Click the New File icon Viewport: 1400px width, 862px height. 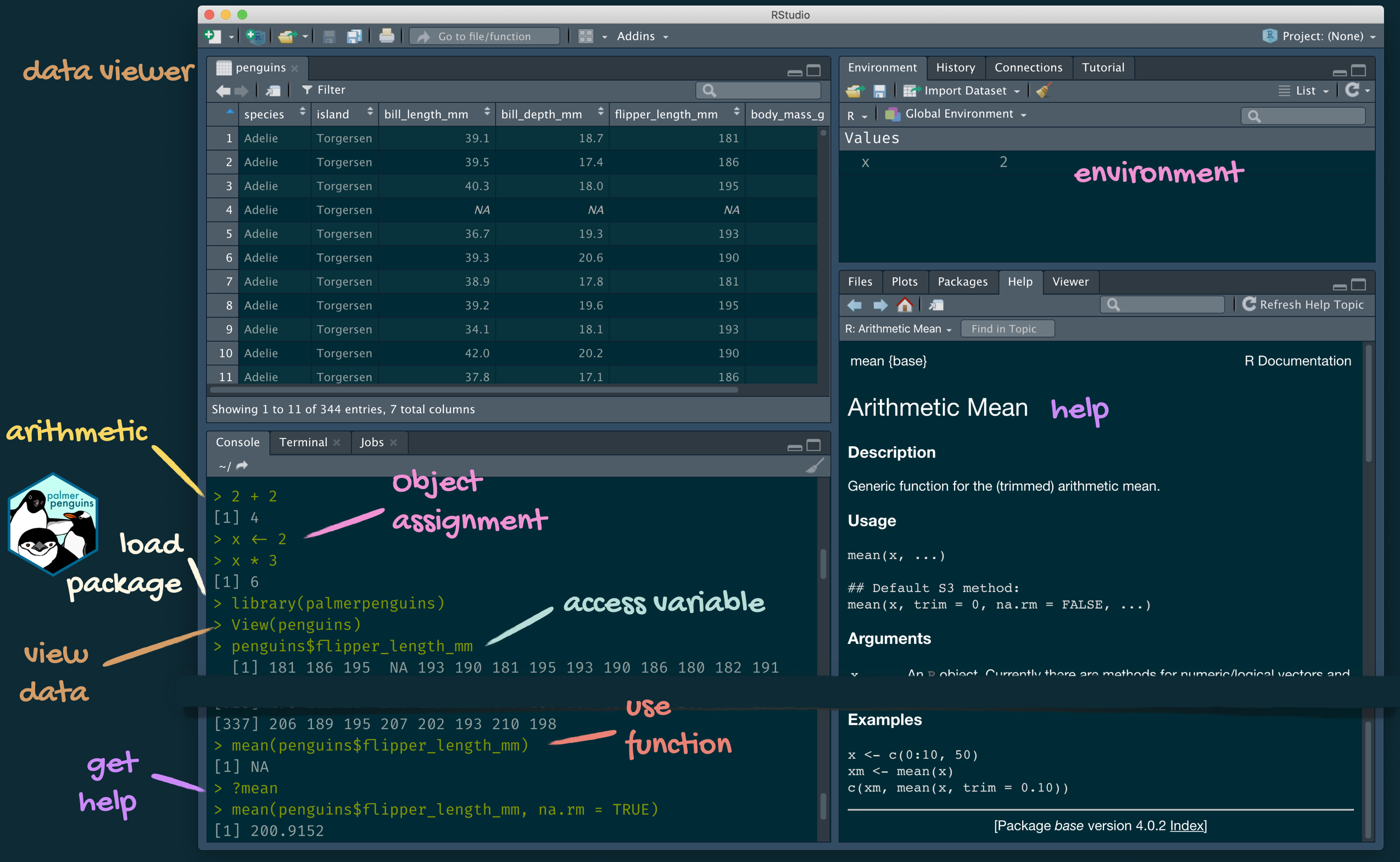(213, 36)
